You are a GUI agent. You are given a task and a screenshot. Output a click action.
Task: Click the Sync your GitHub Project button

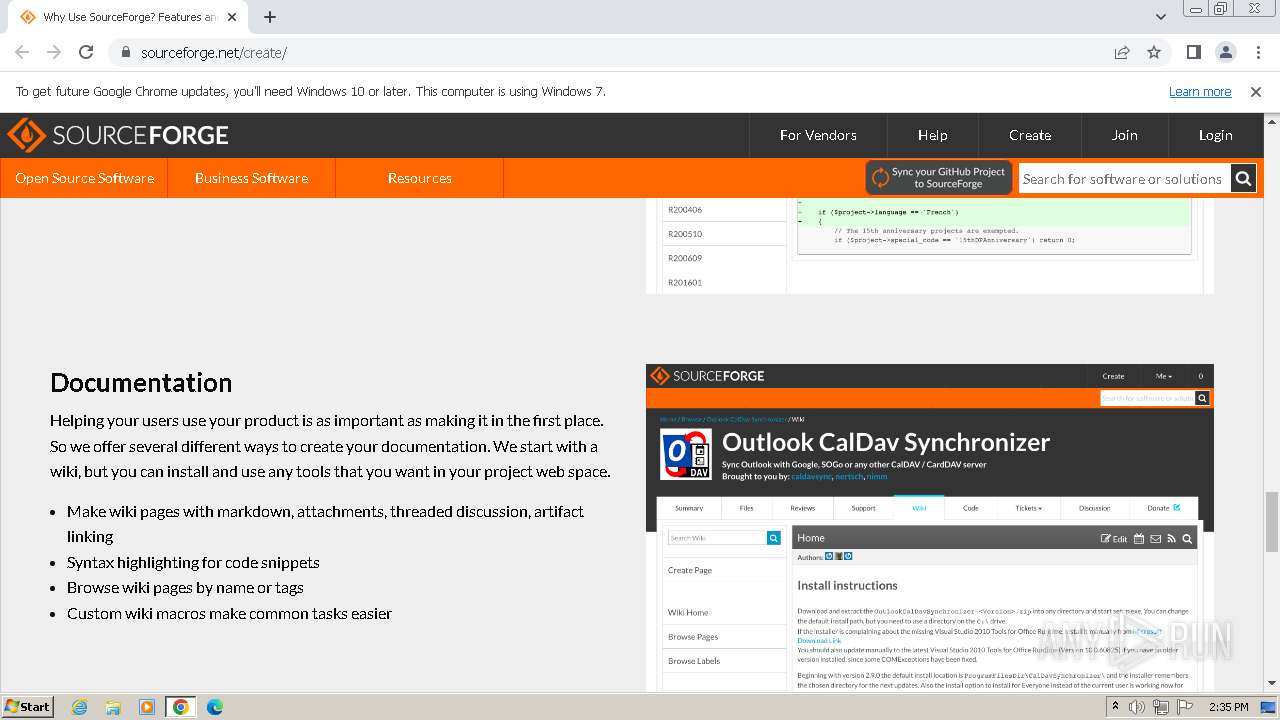[x=939, y=178]
